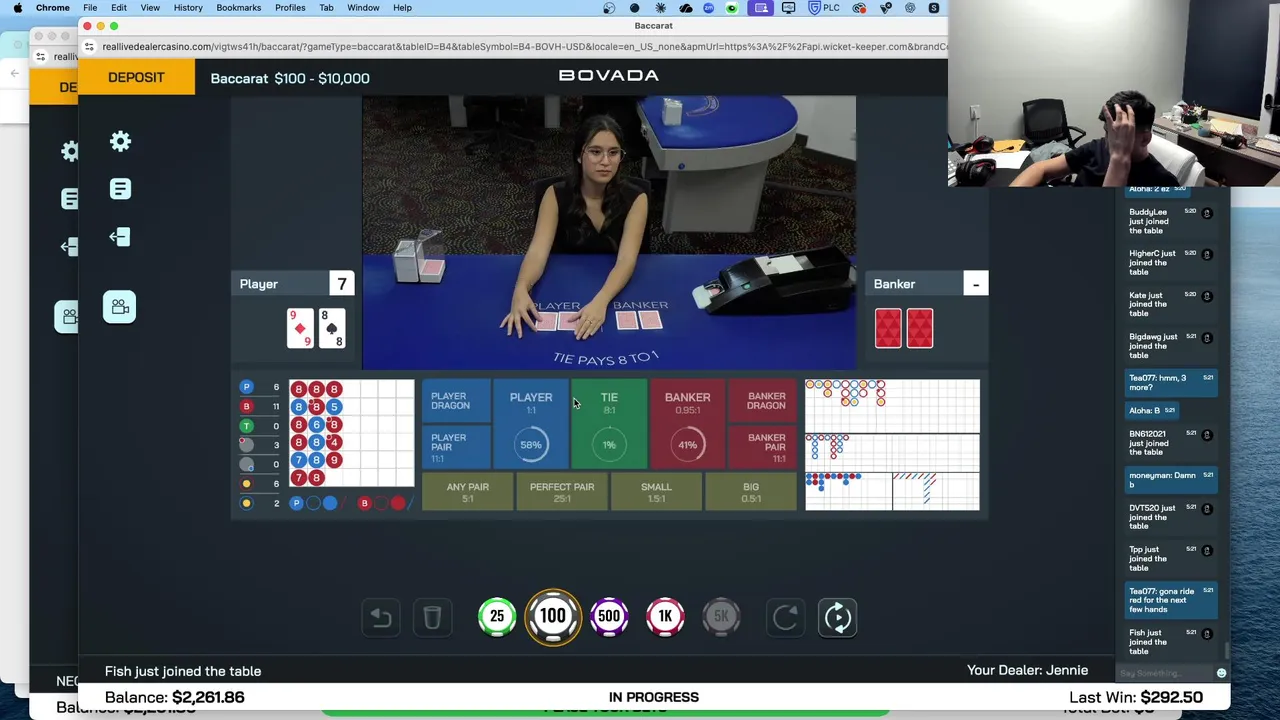
Task: Click the big road history grid
Action: tap(892, 406)
